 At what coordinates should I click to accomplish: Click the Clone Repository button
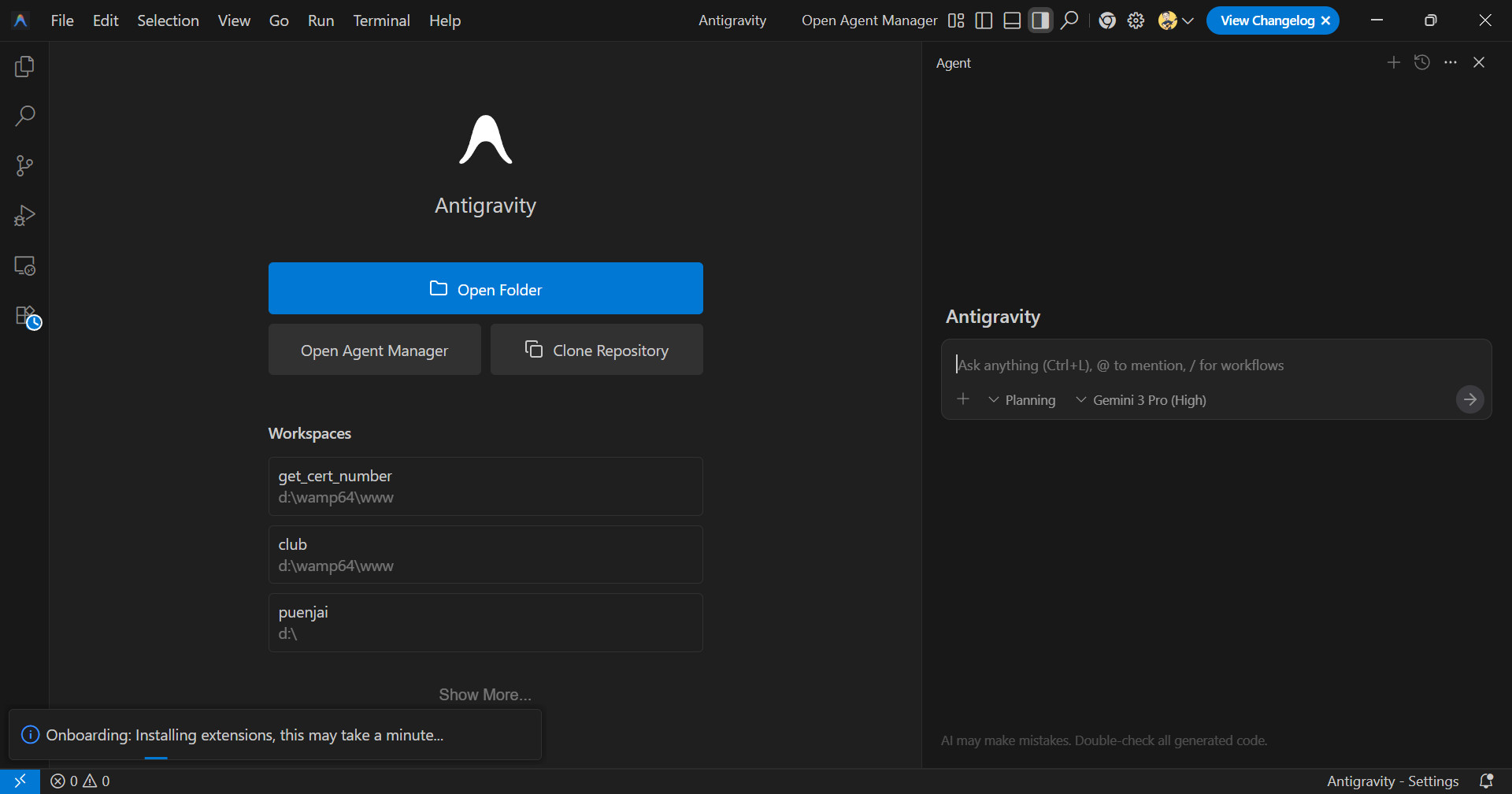pyautogui.click(x=597, y=350)
